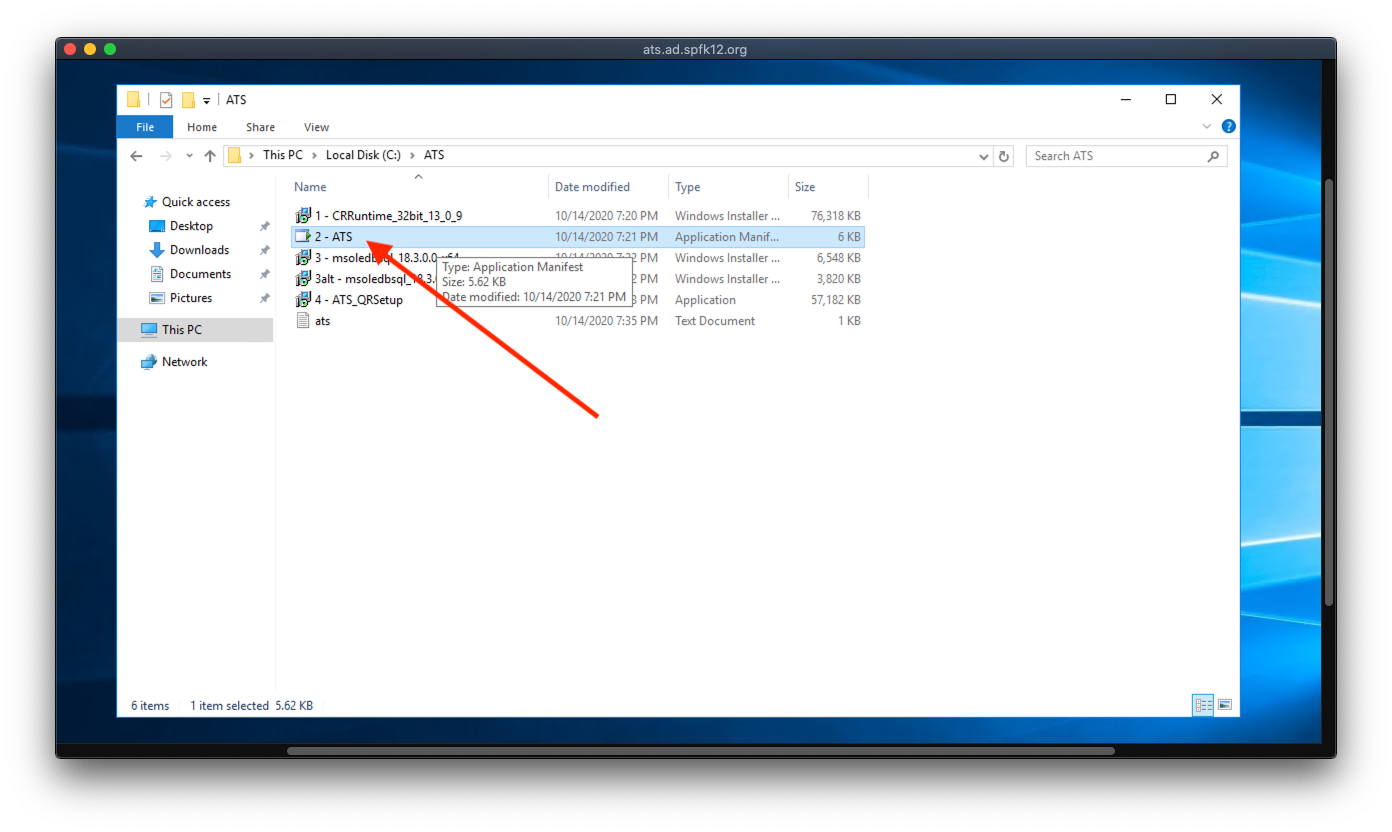Open the File menu tab
The width and height of the screenshot is (1392, 832).
click(x=145, y=127)
